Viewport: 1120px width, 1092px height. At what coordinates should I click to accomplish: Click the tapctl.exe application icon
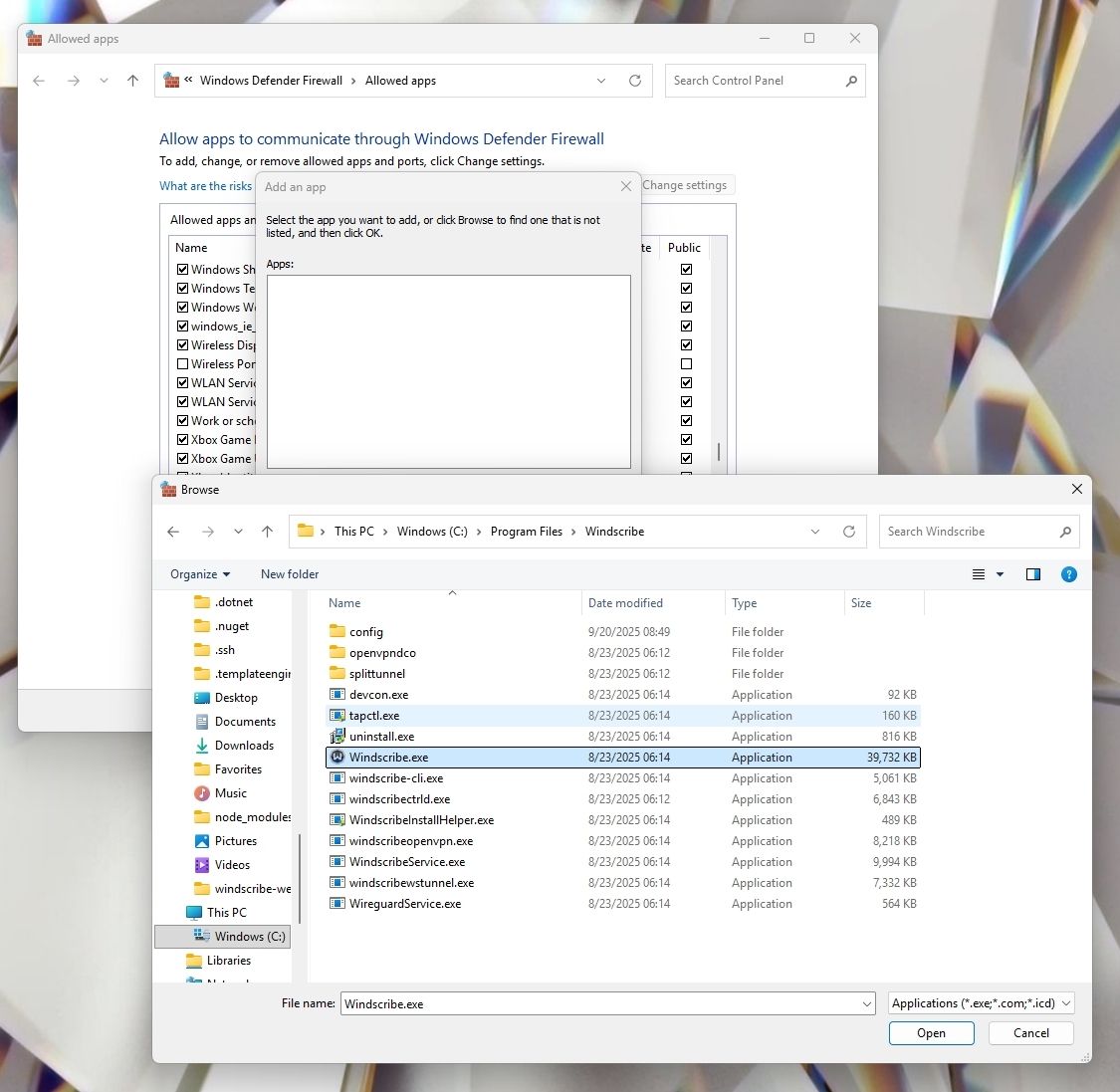click(337, 715)
